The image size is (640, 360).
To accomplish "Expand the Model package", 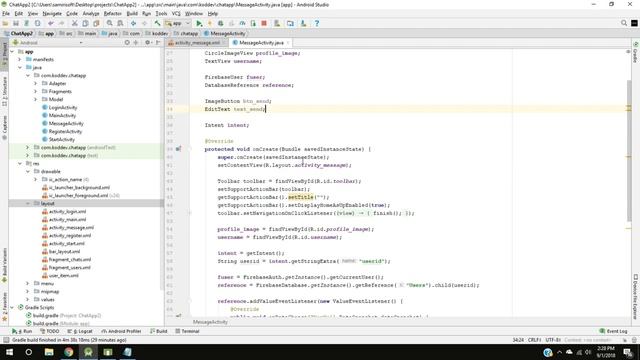I will [x=36, y=99].
